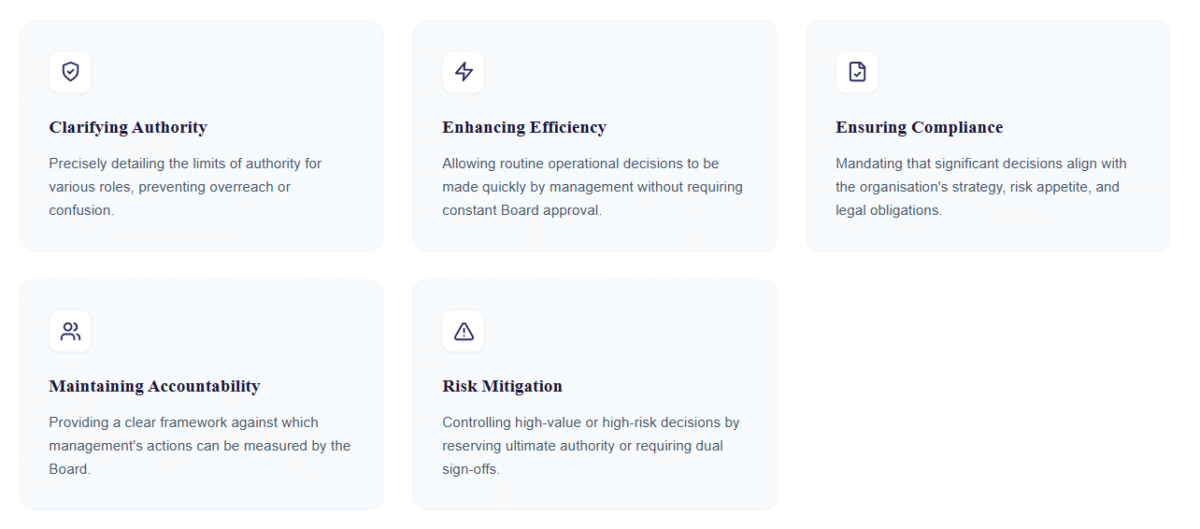The height and width of the screenshot is (529, 1200).
Task: Click the users accountability icon
Action: [x=70, y=331]
